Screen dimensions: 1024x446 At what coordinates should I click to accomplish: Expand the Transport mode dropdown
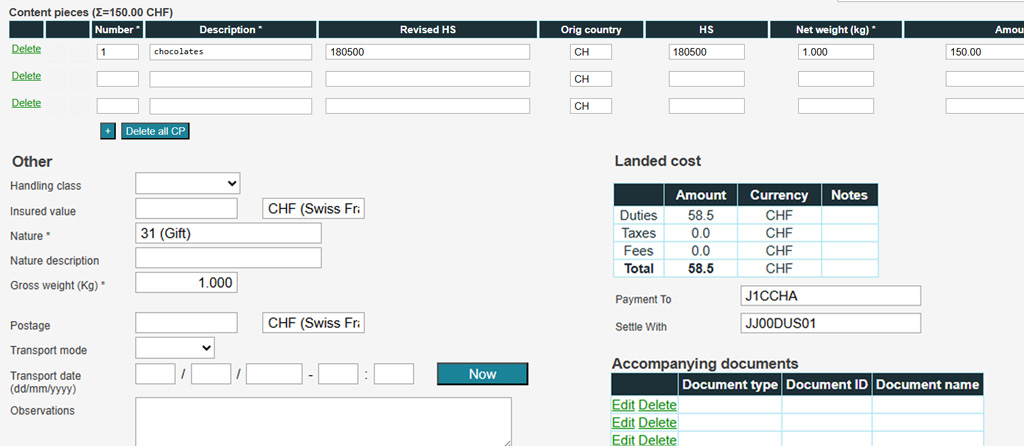[x=175, y=347]
